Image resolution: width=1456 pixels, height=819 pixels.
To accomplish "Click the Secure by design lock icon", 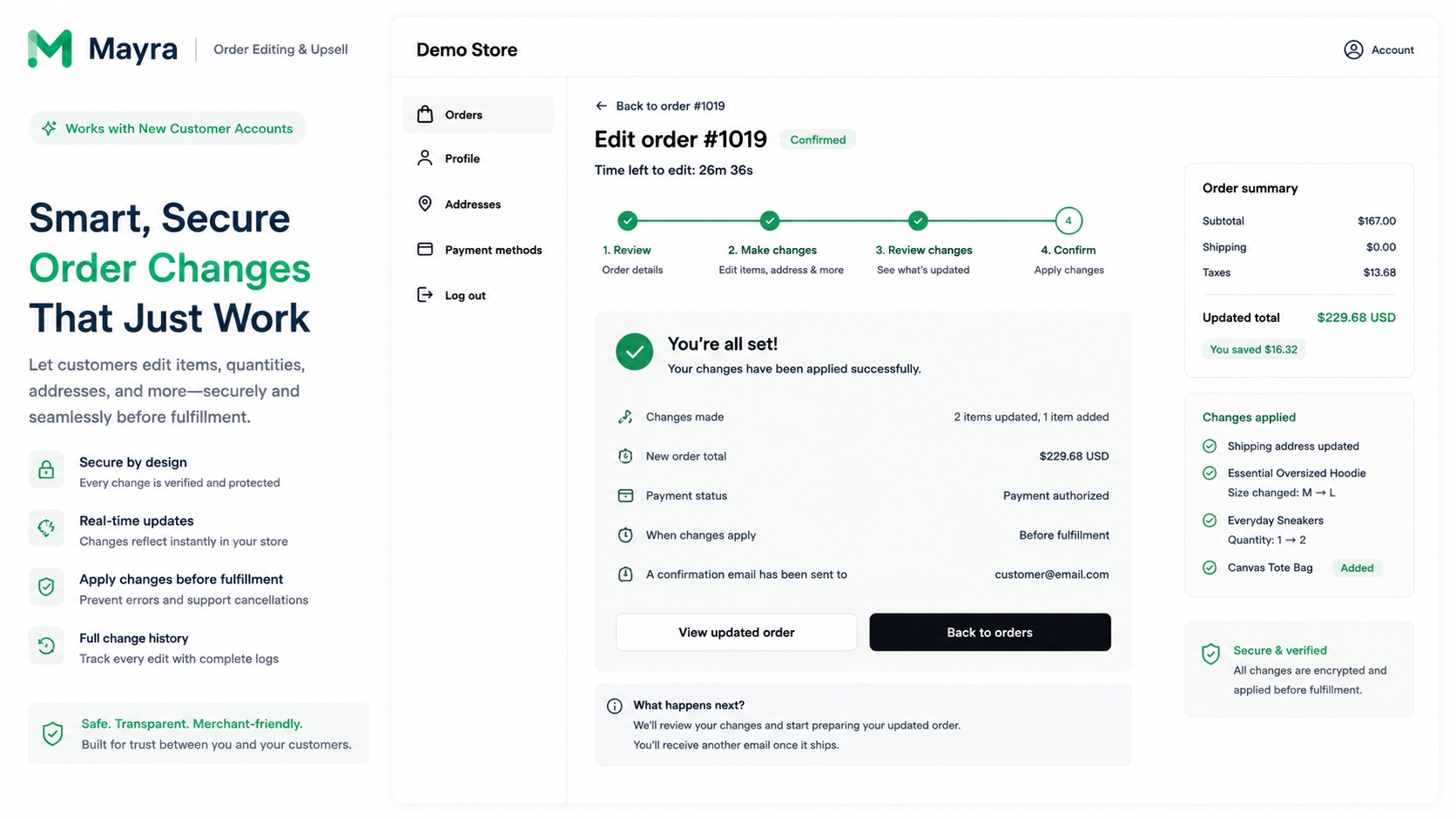I will point(46,471).
